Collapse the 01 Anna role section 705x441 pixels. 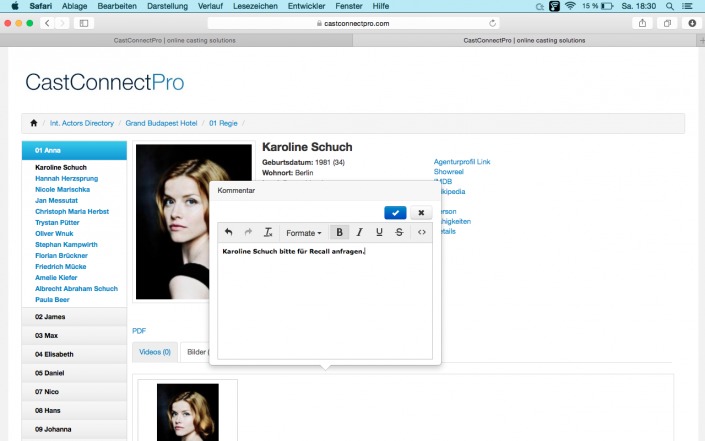pyautogui.click(x=74, y=151)
